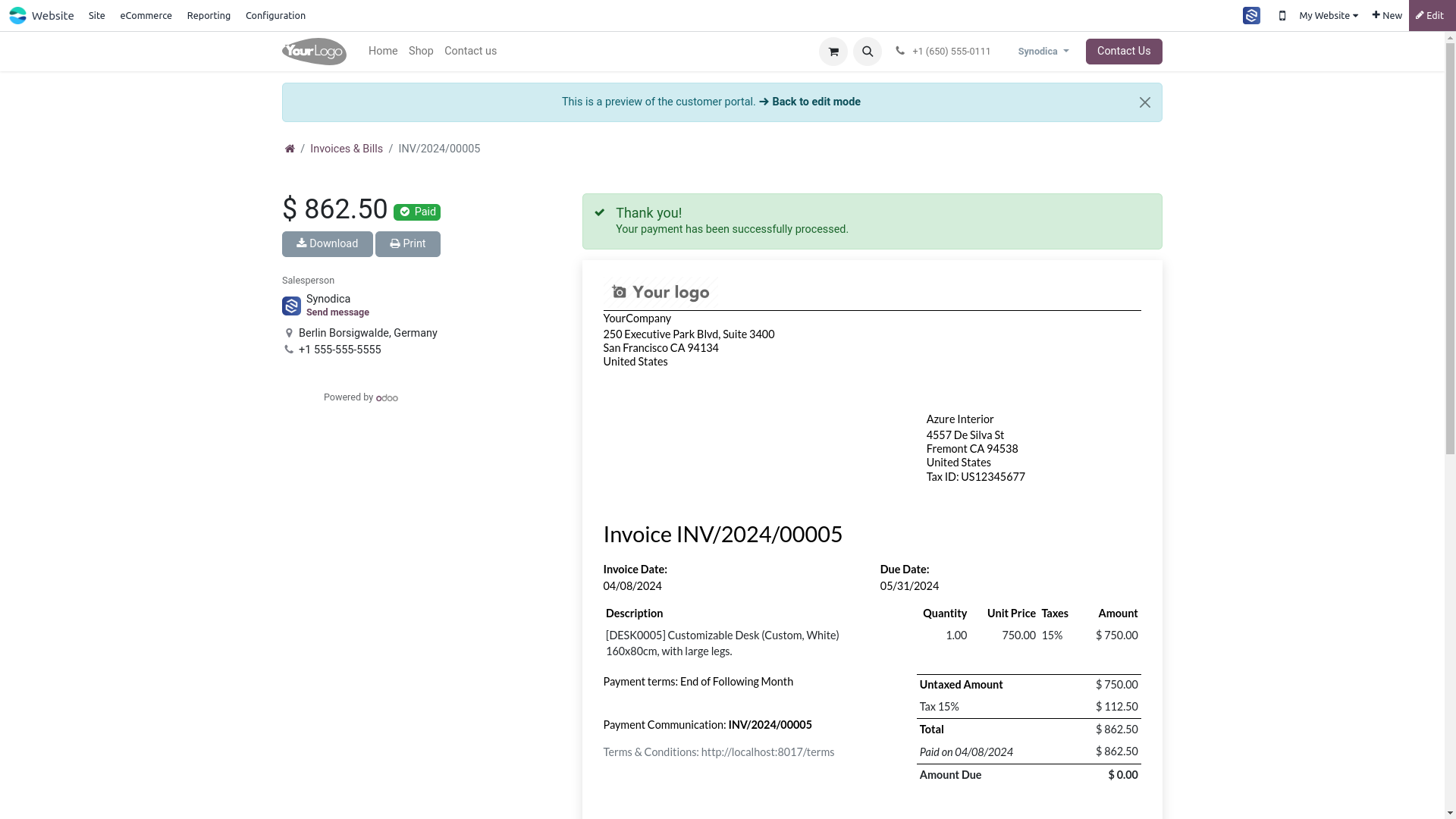The image size is (1456, 819).
Task: Click Tax ID: US12345677 text
Action: [x=976, y=477]
